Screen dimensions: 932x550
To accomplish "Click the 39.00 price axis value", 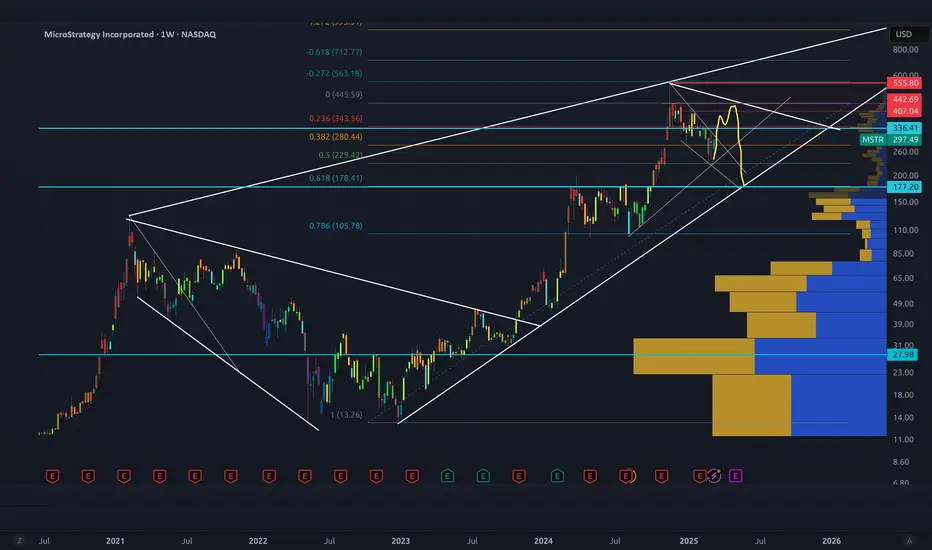I will tap(903, 324).
